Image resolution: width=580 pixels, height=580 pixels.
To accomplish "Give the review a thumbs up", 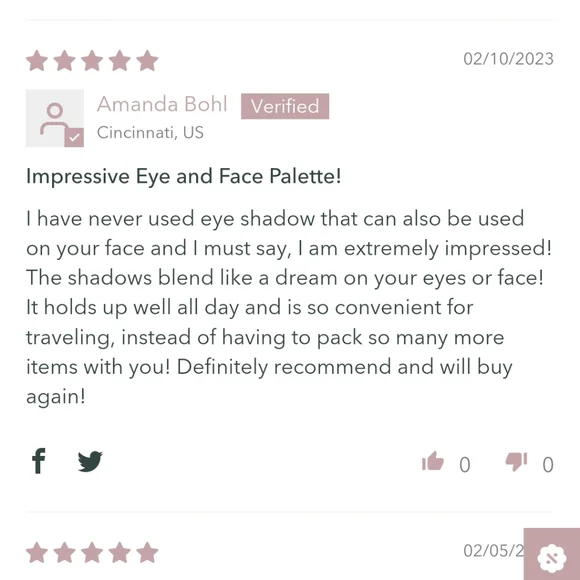I will pos(432,461).
